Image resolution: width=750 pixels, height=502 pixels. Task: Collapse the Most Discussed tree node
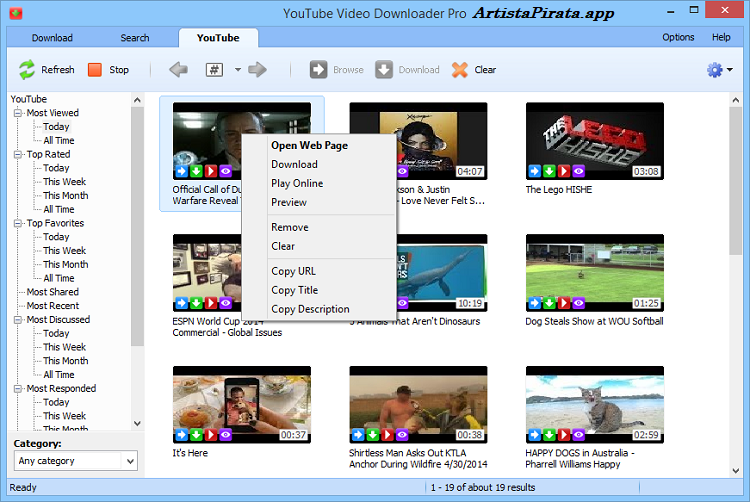pos(18,320)
